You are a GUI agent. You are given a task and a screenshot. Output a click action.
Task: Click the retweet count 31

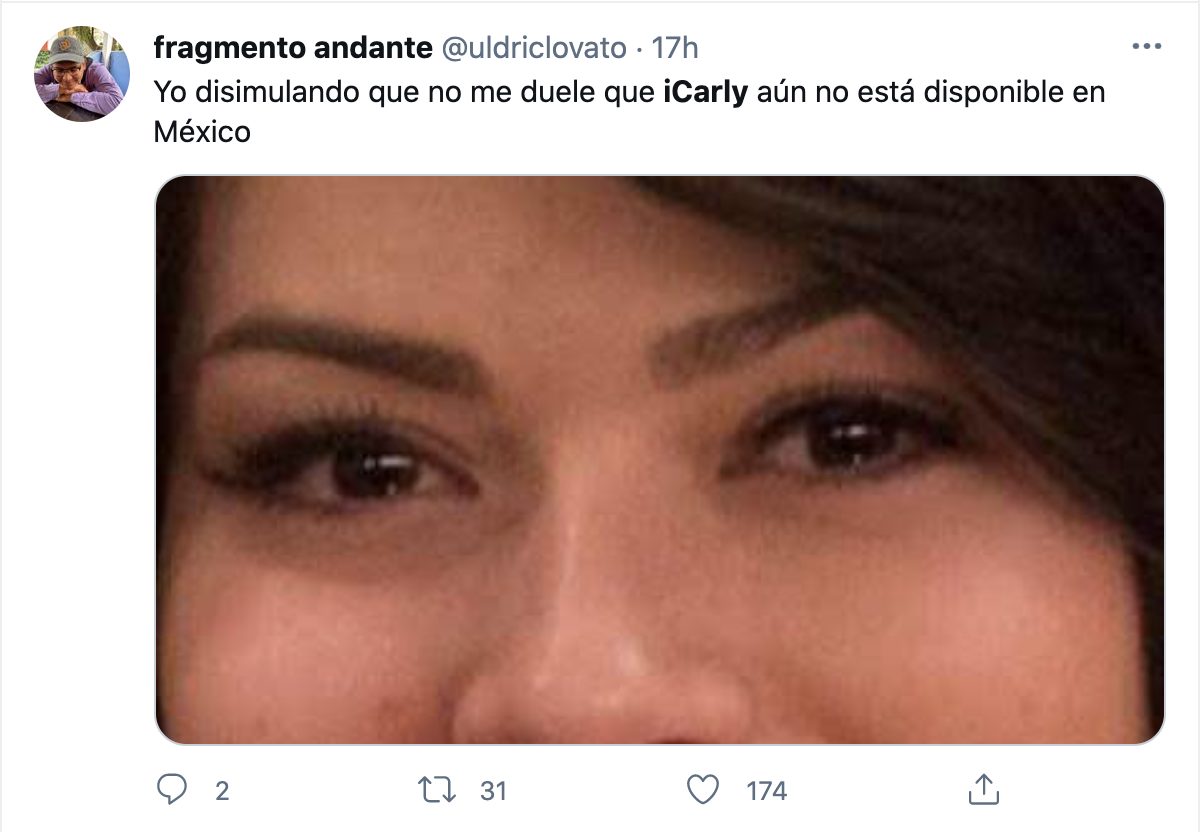[493, 791]
